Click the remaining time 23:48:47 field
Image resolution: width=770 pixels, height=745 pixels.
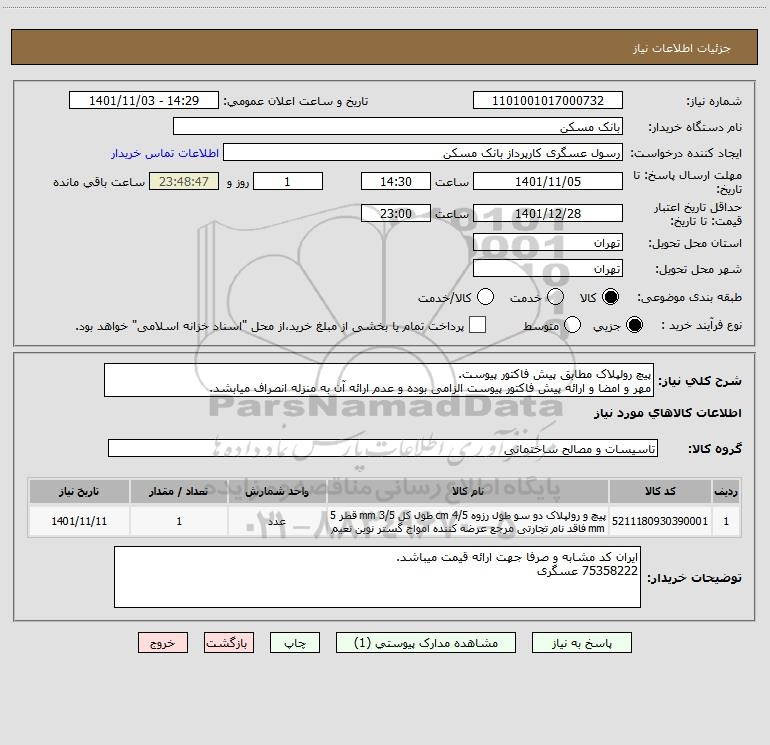(x=183, y=182)
